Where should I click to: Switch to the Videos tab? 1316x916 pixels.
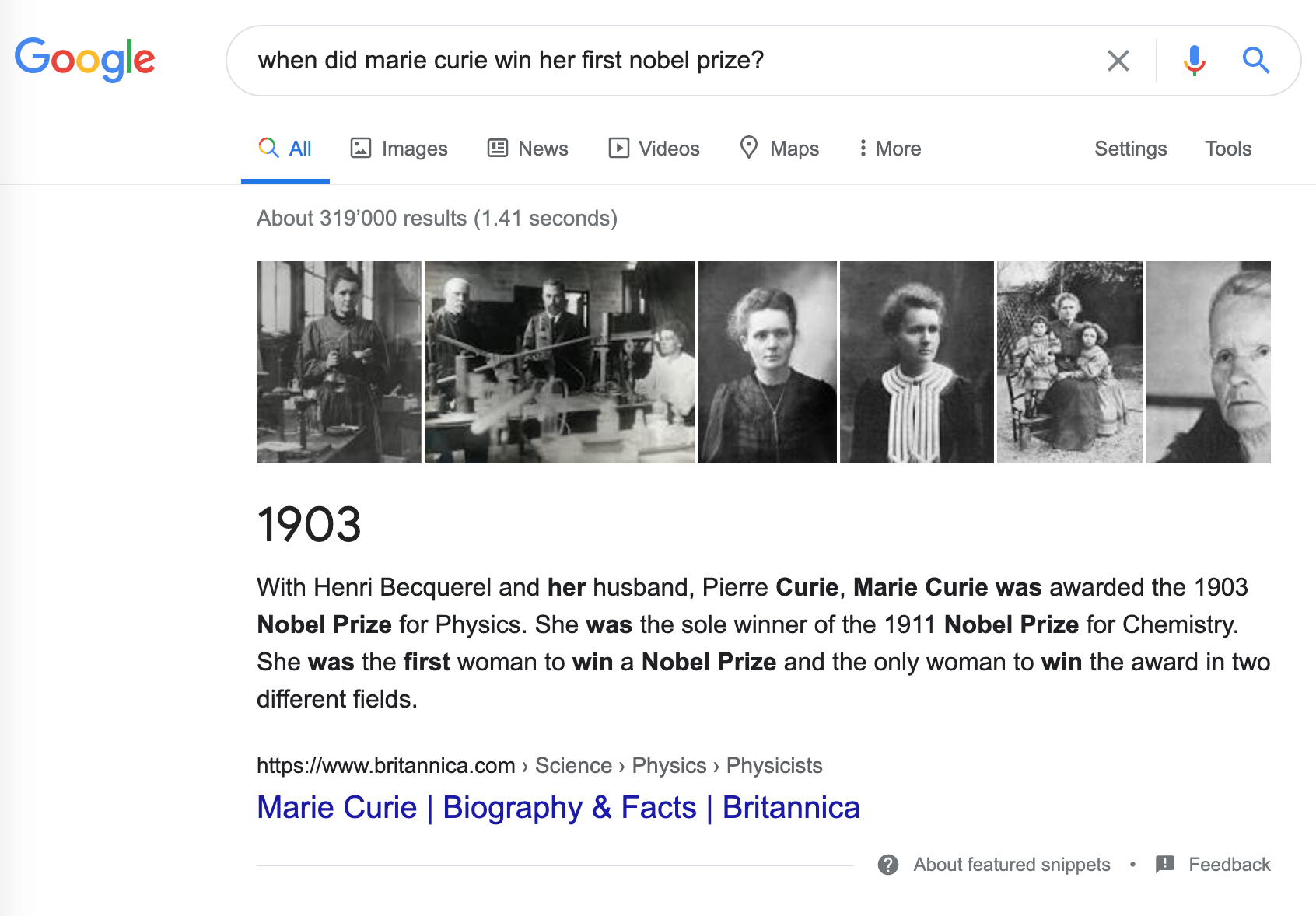click(x=653, y=149)
